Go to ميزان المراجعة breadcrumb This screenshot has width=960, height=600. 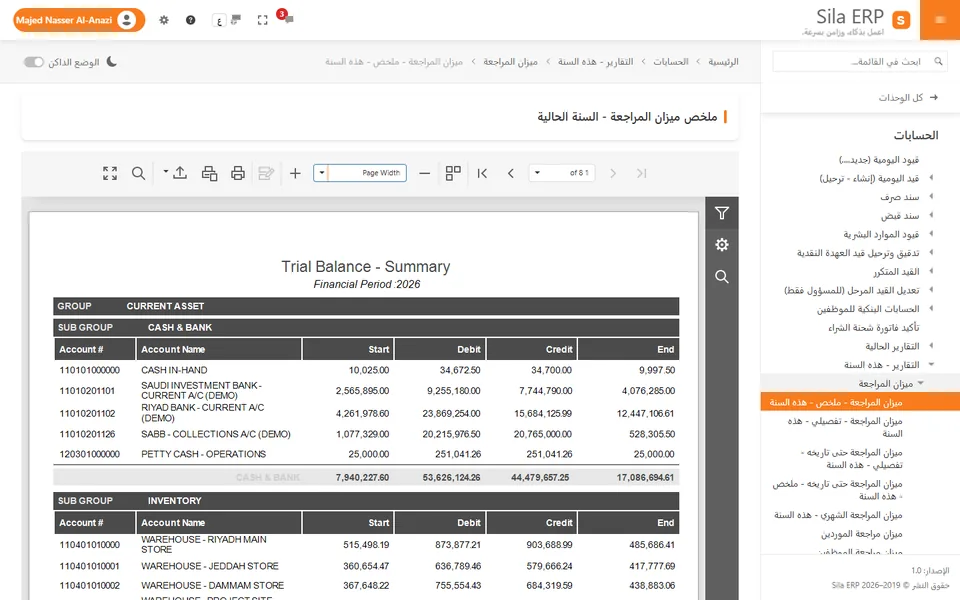point(510,62)
